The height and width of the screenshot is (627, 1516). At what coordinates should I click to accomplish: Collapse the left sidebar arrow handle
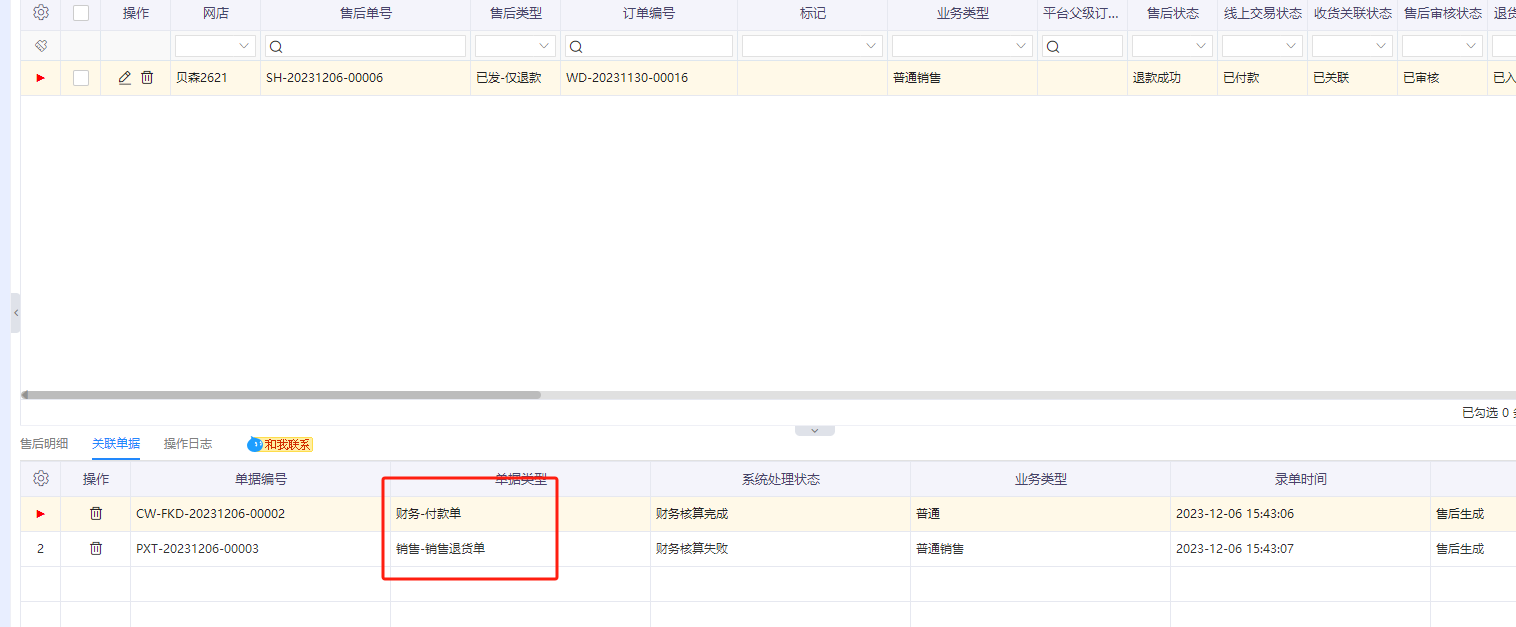pyautogui.click(x=15, y=313)
